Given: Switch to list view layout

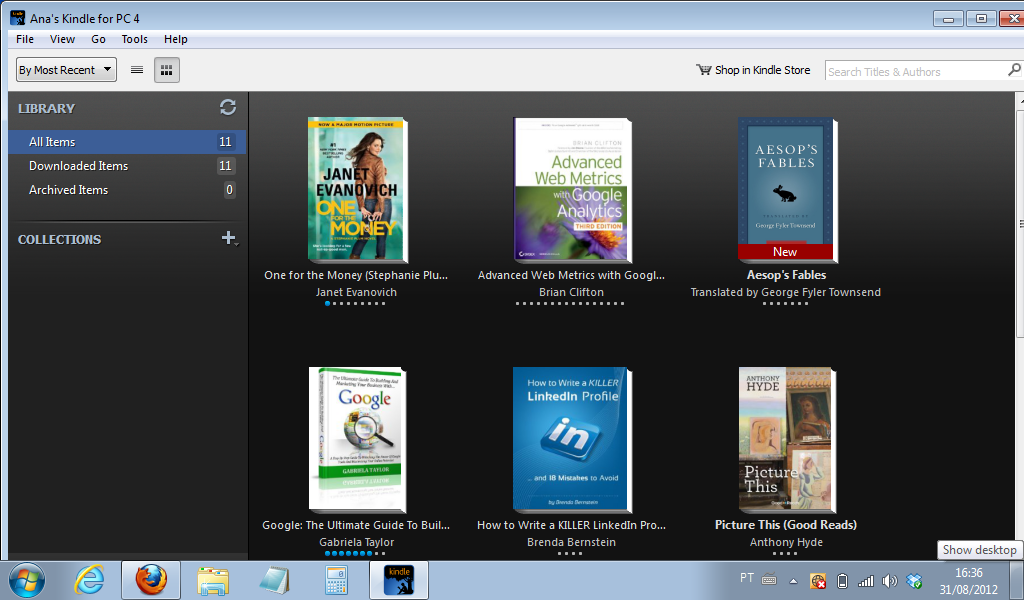Looking at the screenshot, I should pyautogui.click(x=137, y=70).
